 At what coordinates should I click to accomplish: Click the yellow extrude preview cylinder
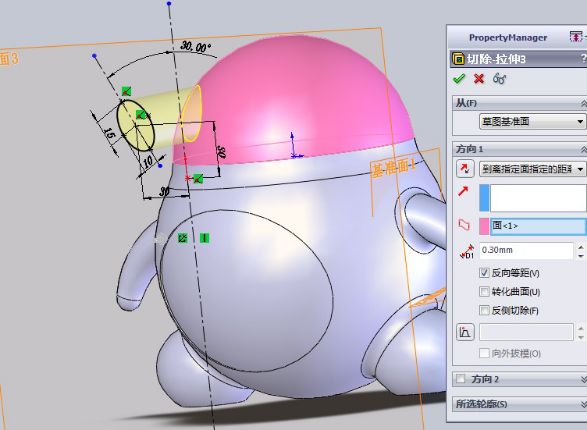coord(165,118)
